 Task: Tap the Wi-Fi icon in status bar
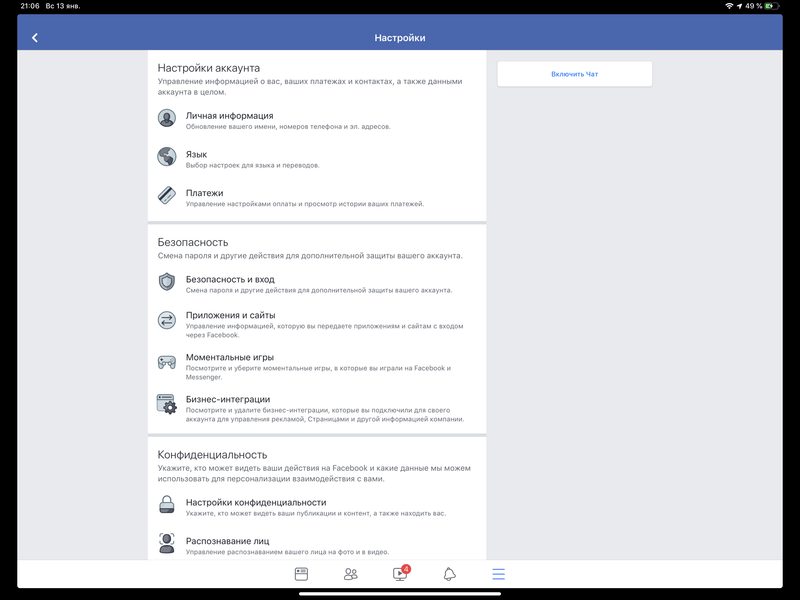[x=729, y=6]
